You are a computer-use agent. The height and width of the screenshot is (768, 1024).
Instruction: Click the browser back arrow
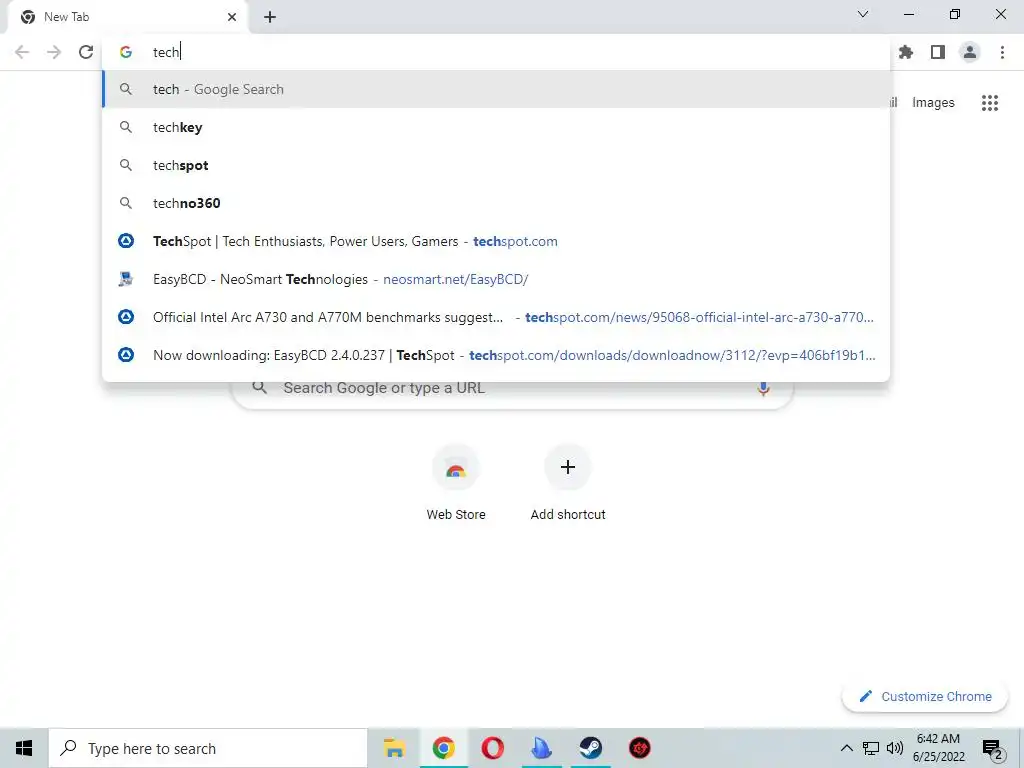pyautogui.click(x=22, y=52)
